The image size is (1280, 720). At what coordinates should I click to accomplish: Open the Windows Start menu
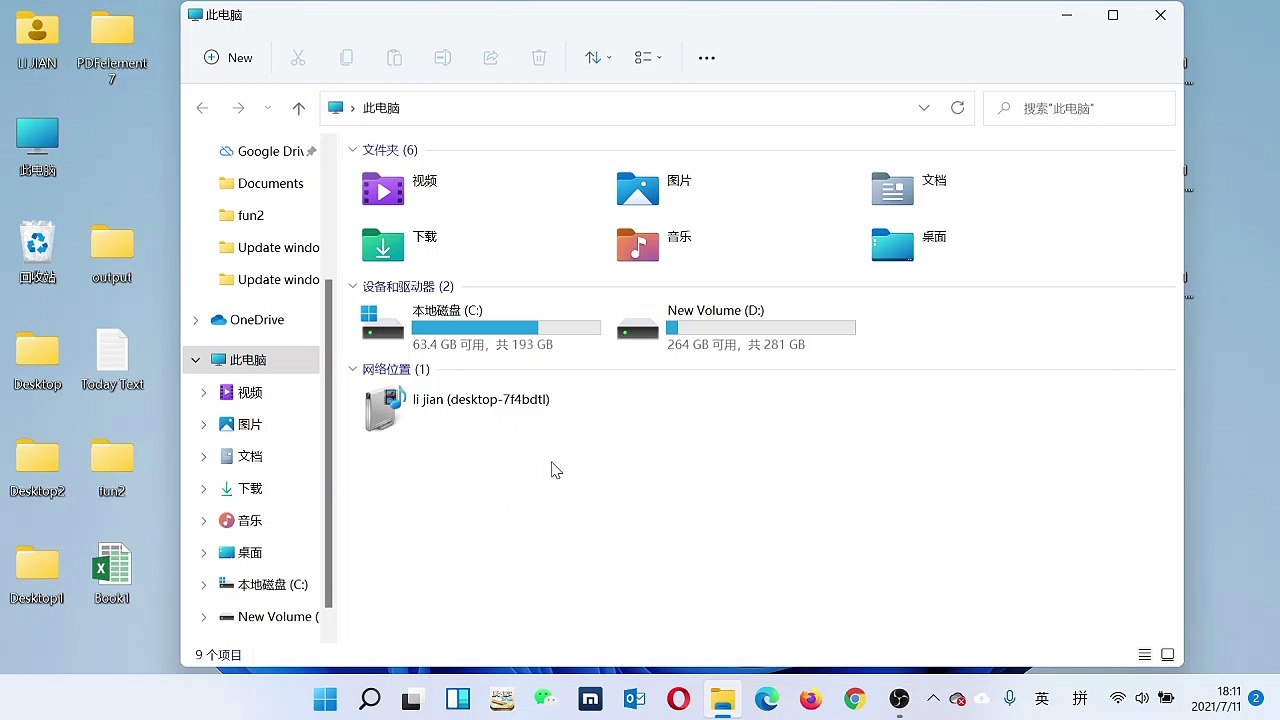325,699
